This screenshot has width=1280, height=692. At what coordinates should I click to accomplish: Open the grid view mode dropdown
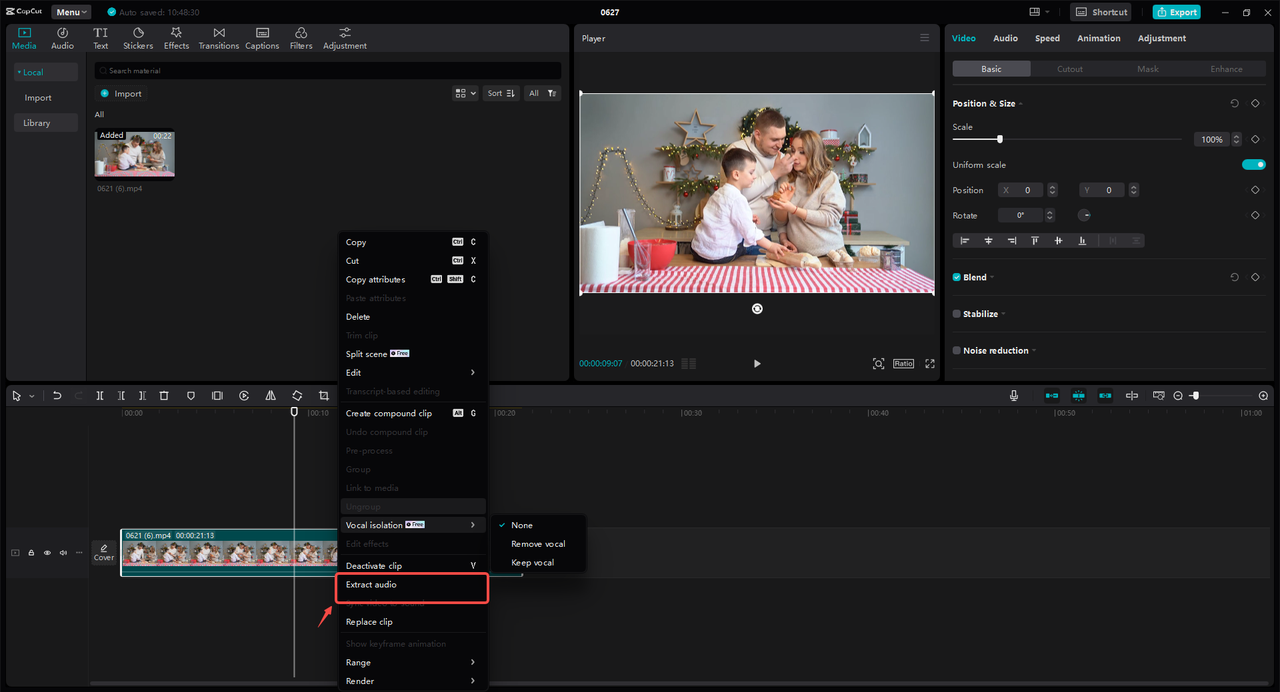465,93
